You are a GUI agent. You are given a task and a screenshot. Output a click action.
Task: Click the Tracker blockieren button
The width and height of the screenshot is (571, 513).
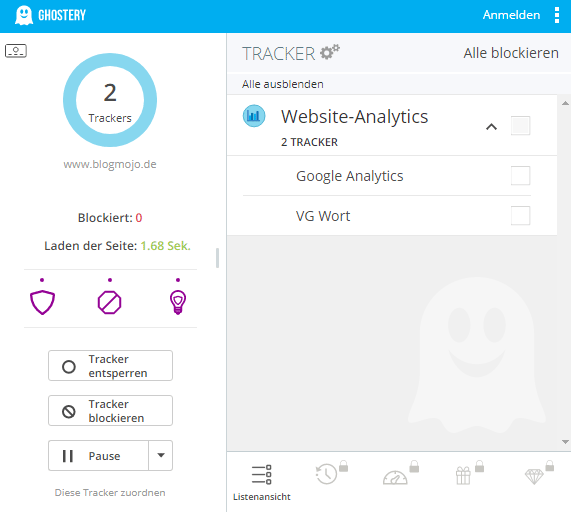pyautogui.click(x=110, y=411)
